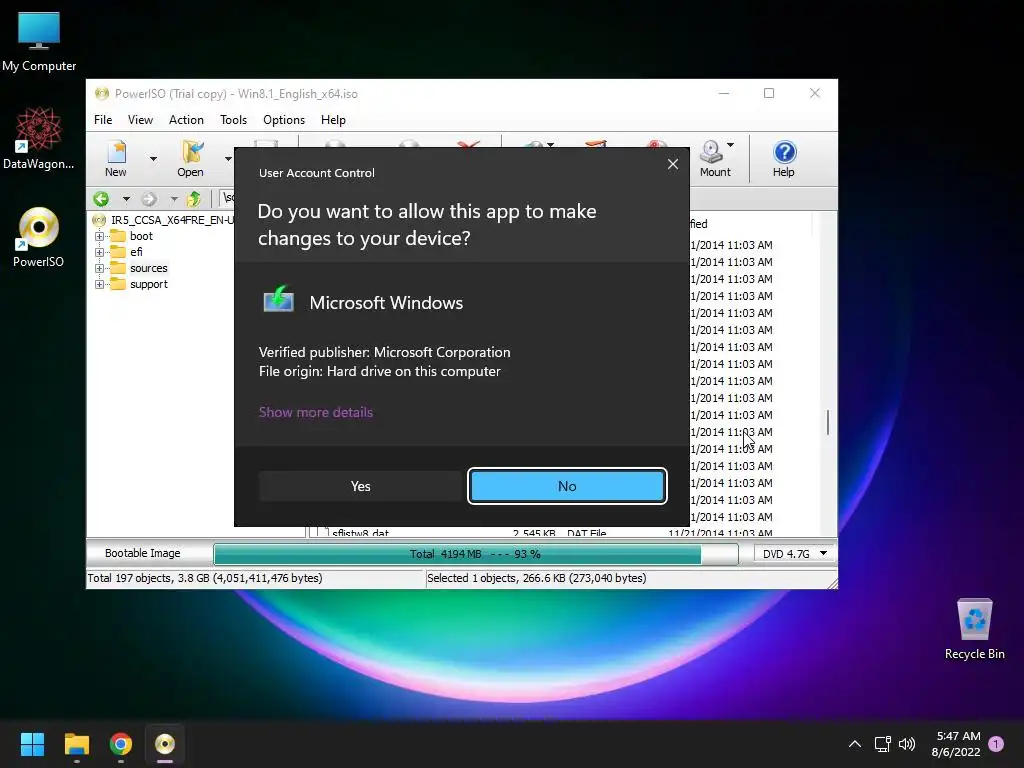Screen dimensions: 1024x768
Task: Open the Tools menu
Action: click(233, 120)
